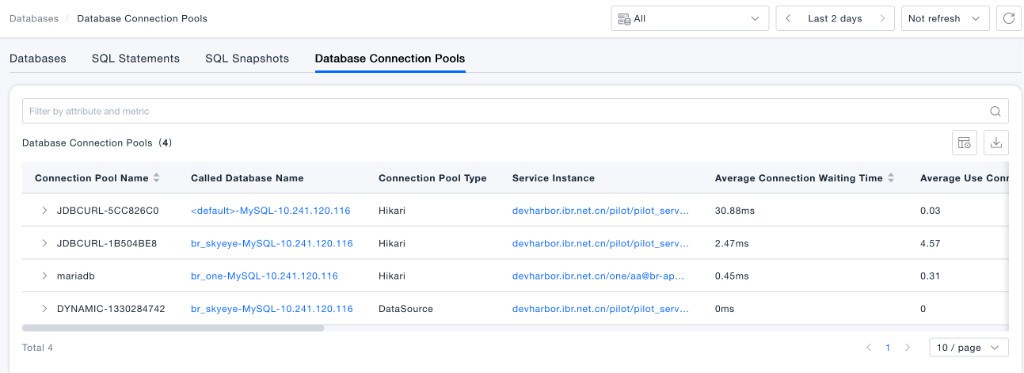The height and width of the screenshot is (373, 1024).
Task: Expand the mariadb row
Action: pos(44,276)
